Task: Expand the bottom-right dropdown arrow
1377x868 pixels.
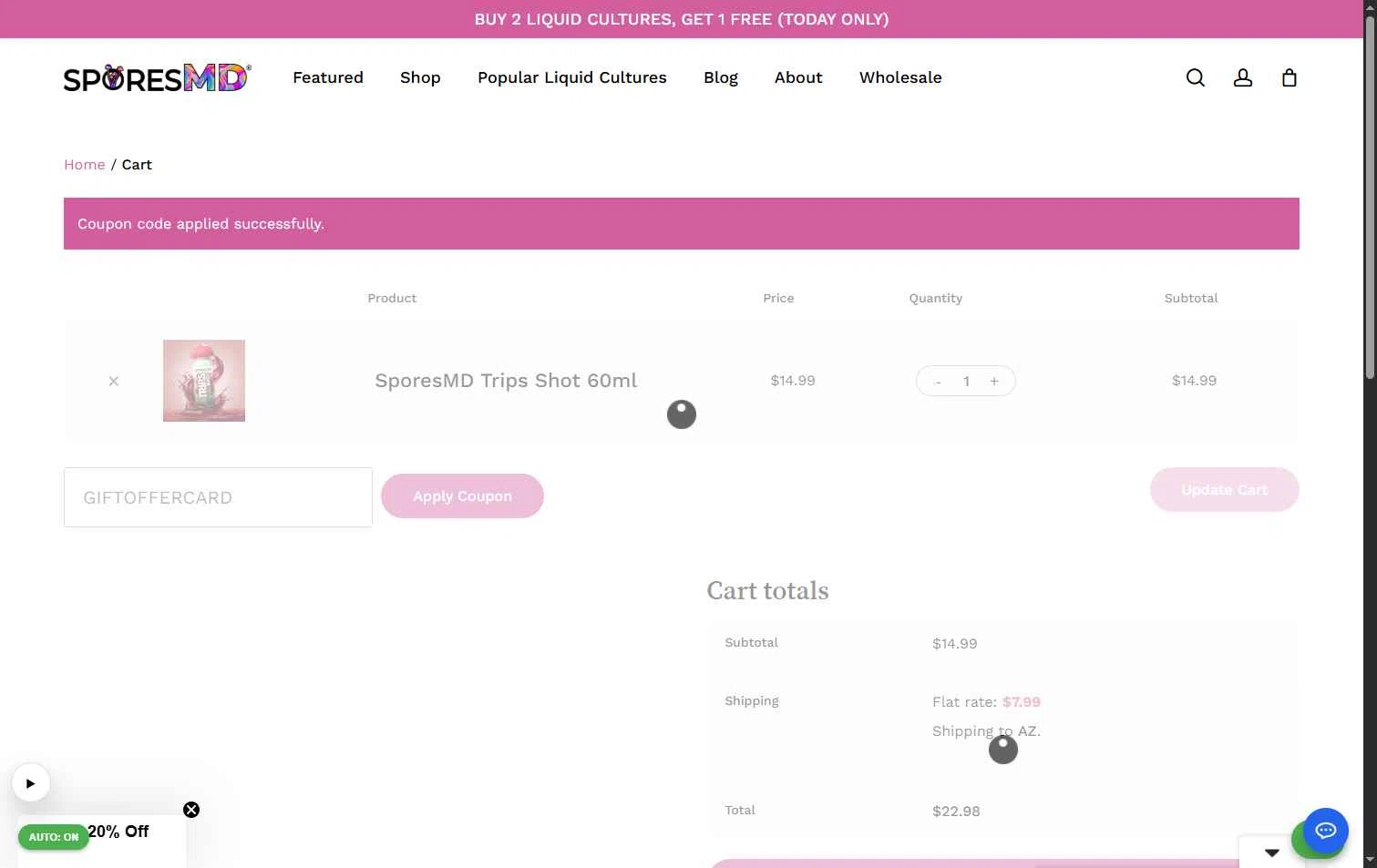Action: 1272,853
